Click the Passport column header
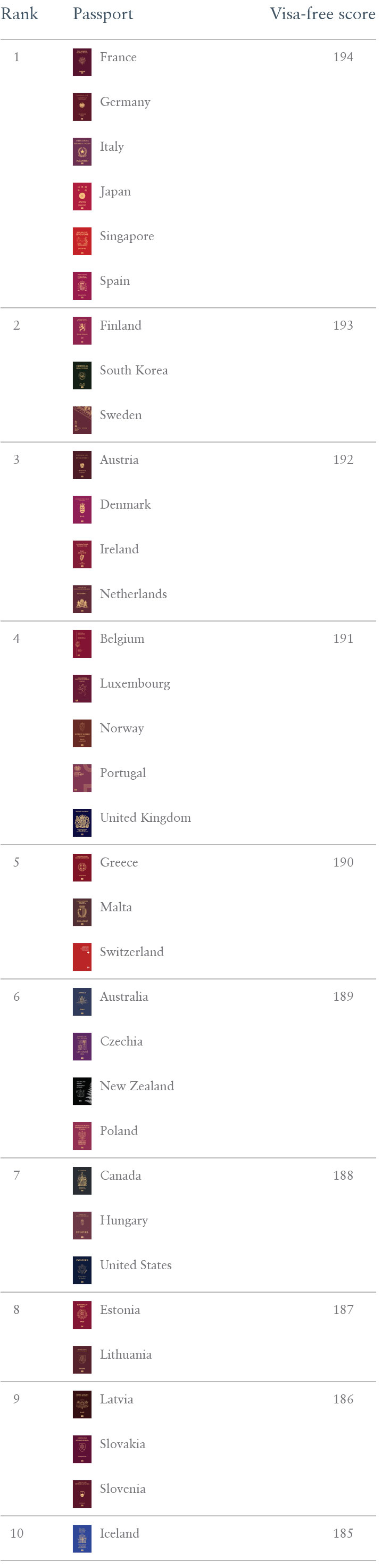The height and width of the screenshot is (1568, 382). 103,14
